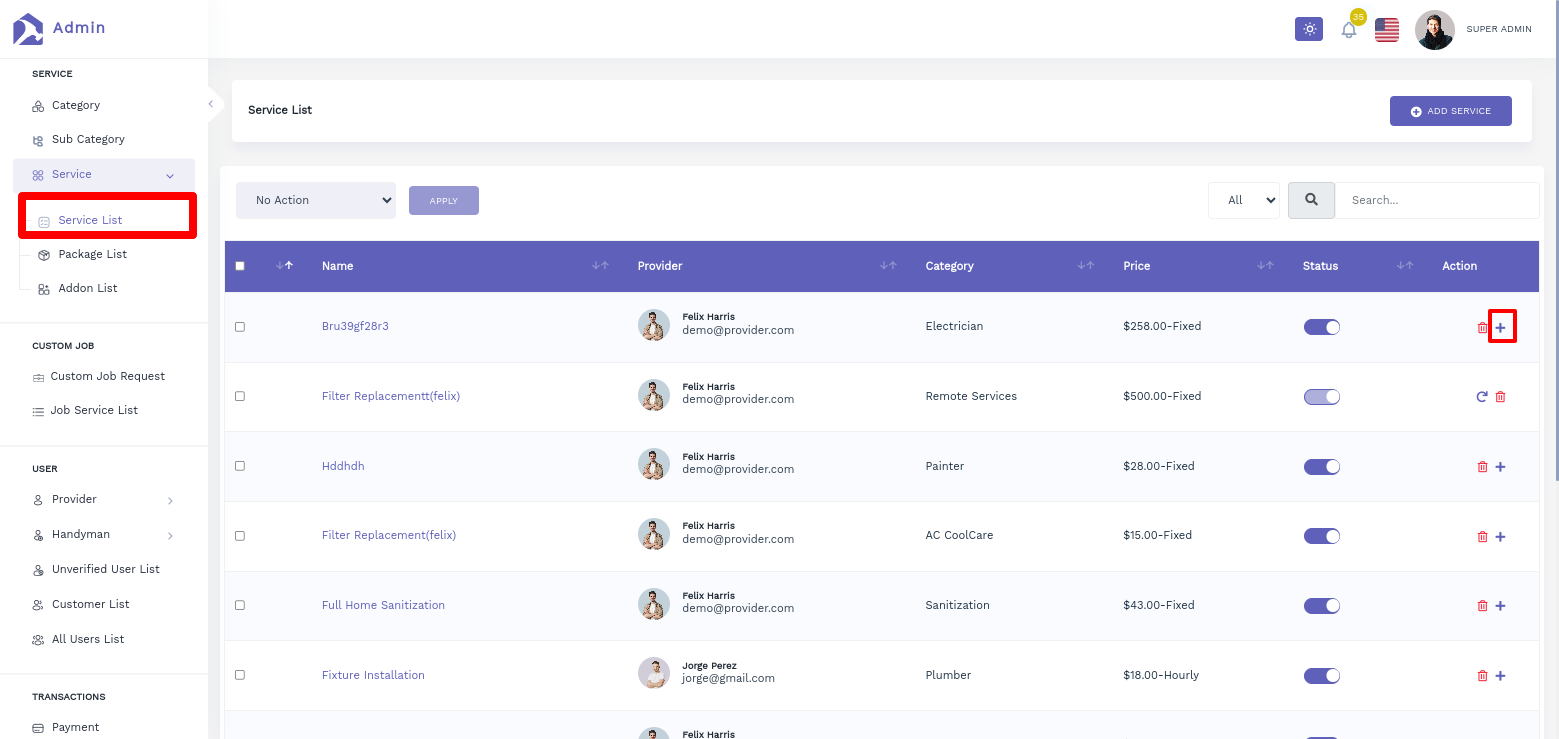Open the No Action bulk dropdown
1559x739 pixels.
tap(316, 200)
